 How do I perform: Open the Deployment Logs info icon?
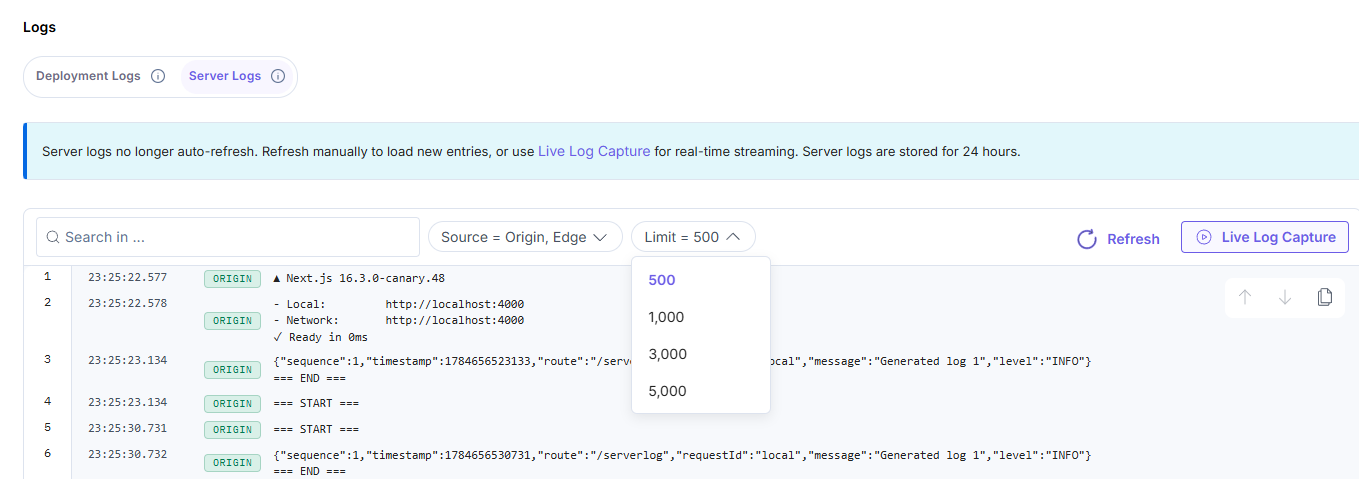(158, 76)
